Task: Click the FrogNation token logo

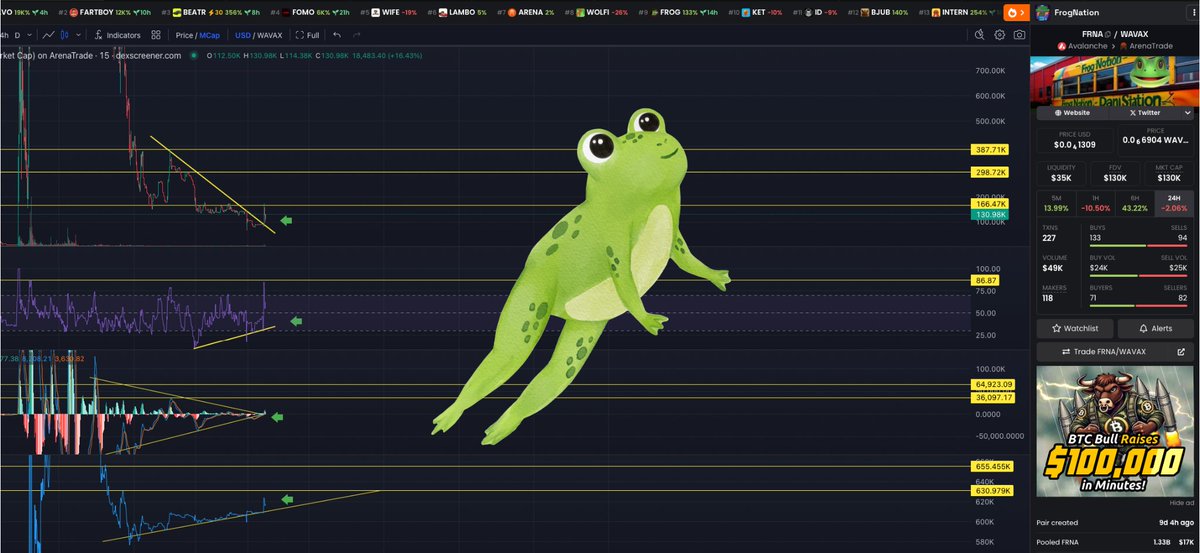Action: (x=1044, y=13)
